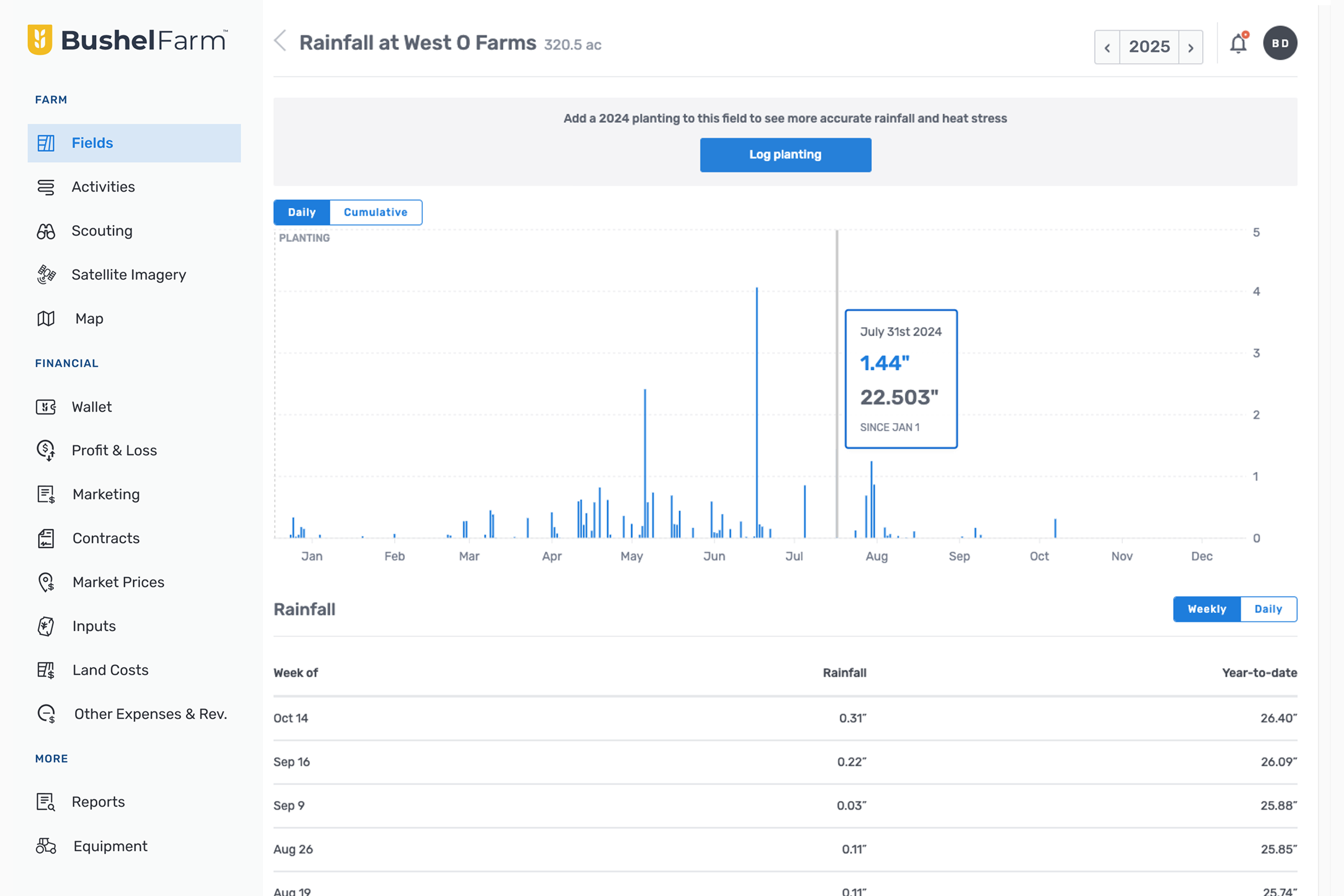Open the Activities menu item
Image resolution: width=1344 pixels, height=896 pixels.
coord(103,187)
